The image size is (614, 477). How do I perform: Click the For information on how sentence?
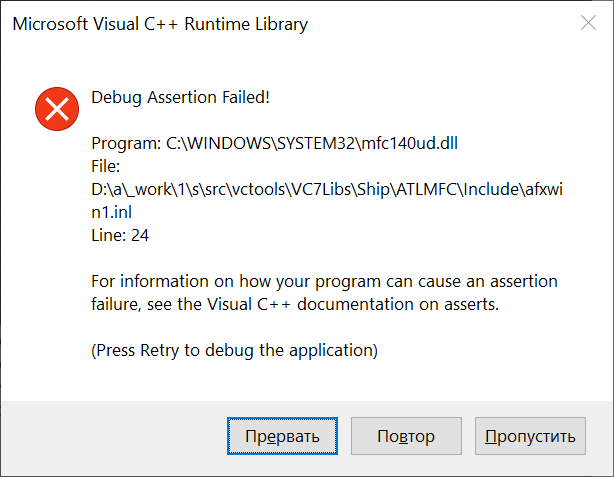click(x=324, y=282)
